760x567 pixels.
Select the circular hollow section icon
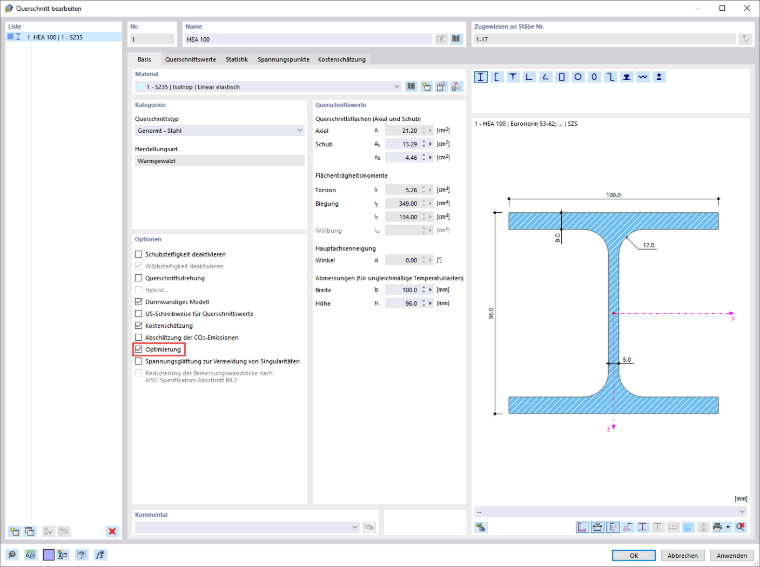(x=578, y=77)
